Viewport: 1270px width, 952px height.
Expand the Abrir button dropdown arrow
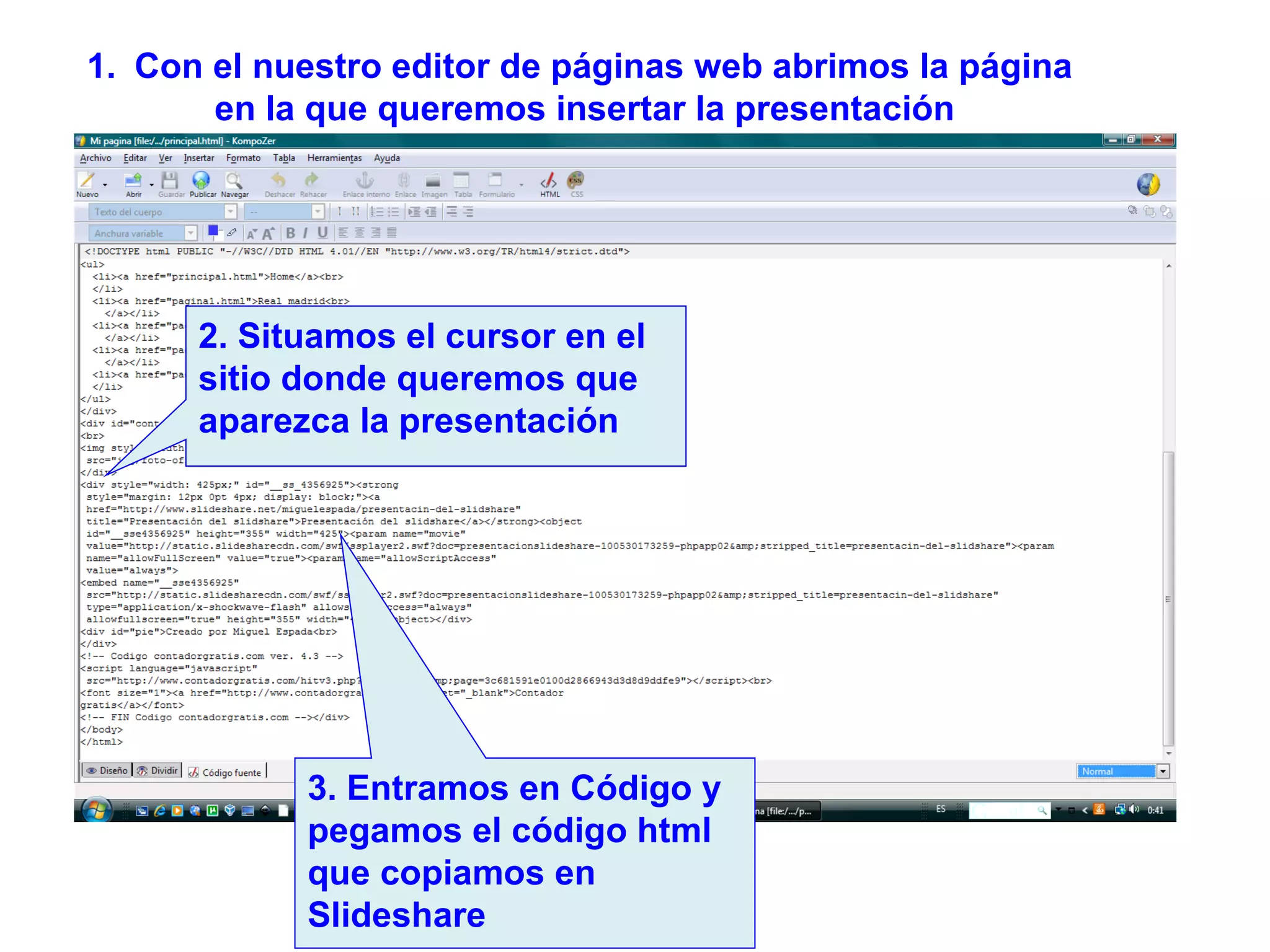tap(151, 185)
